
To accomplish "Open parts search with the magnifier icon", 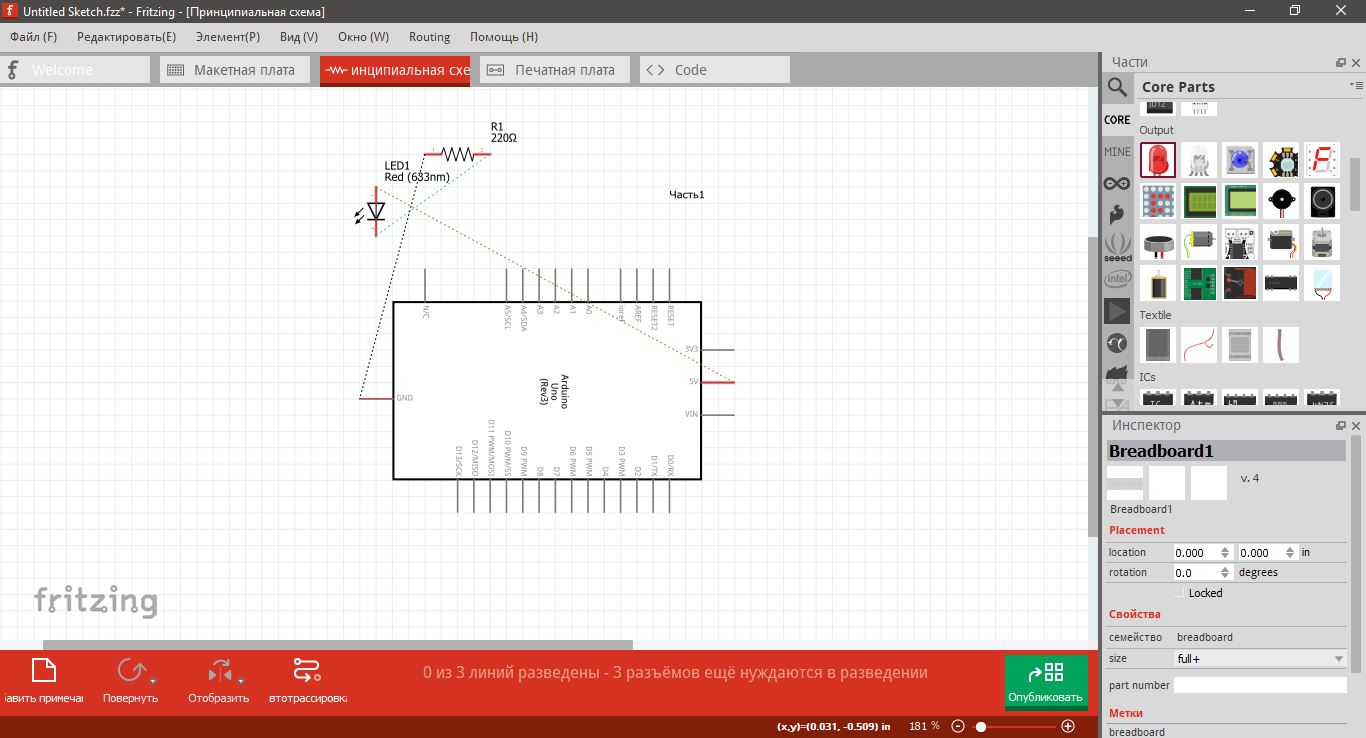I will click(1117, 87).
